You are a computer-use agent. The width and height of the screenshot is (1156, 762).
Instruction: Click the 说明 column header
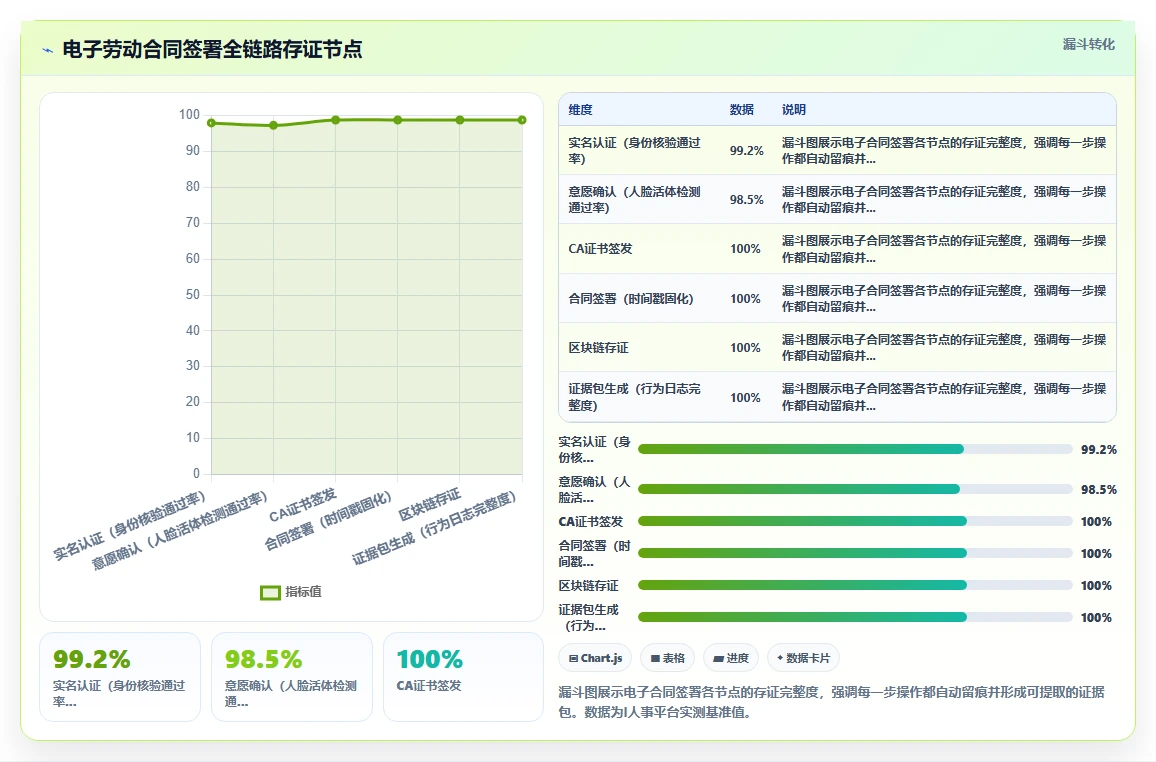(794, 110)
